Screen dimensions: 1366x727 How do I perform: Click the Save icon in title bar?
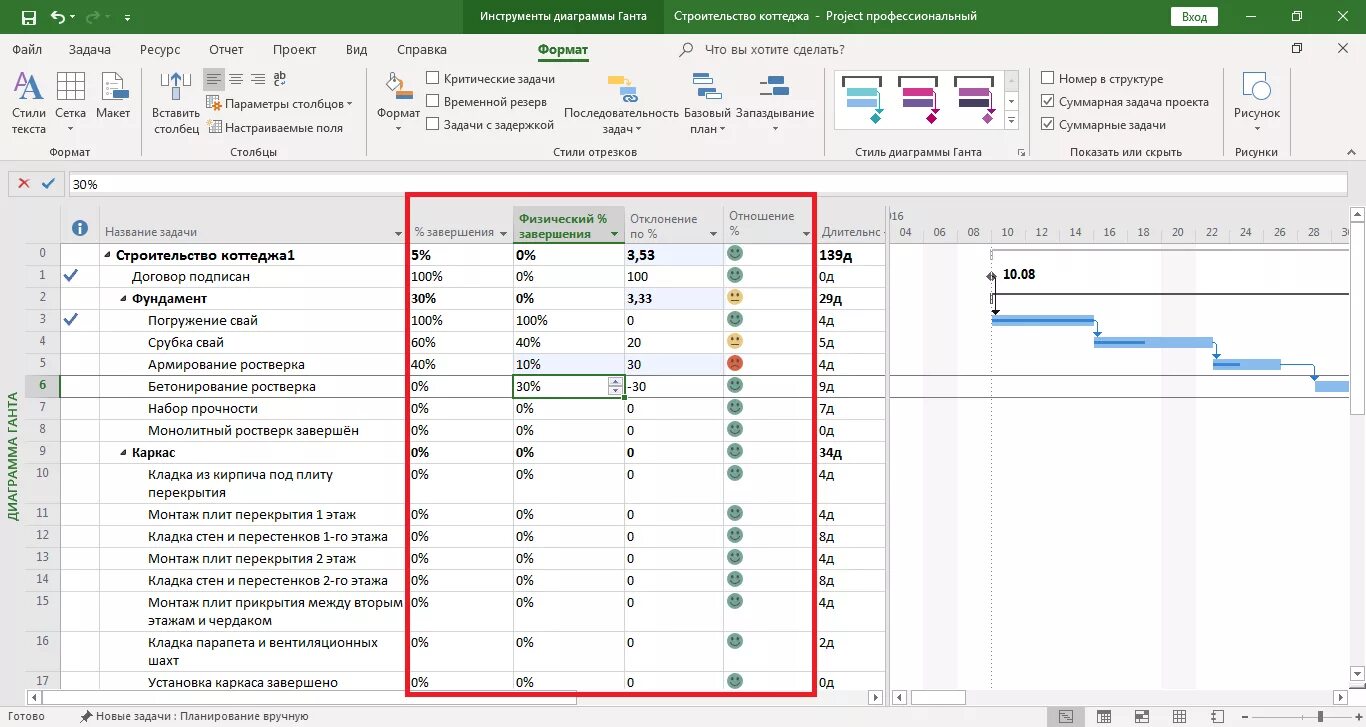coord(28,17)
